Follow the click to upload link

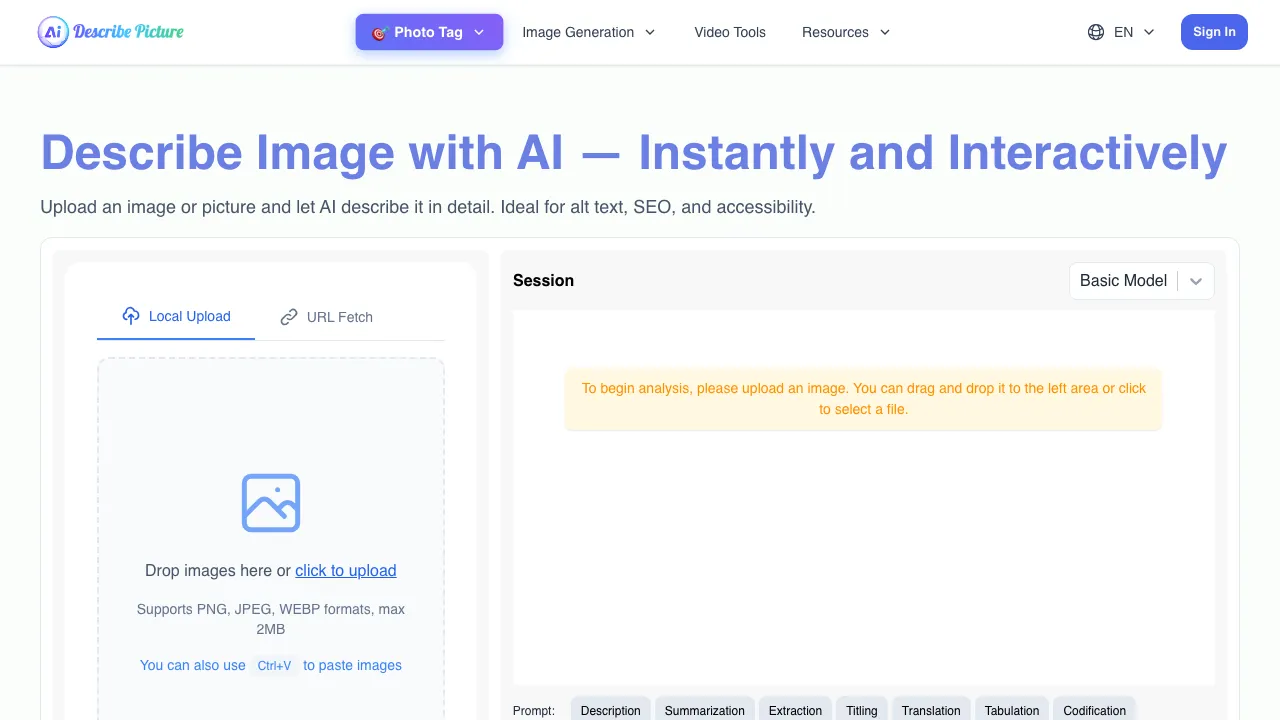[x=345, y=571]
